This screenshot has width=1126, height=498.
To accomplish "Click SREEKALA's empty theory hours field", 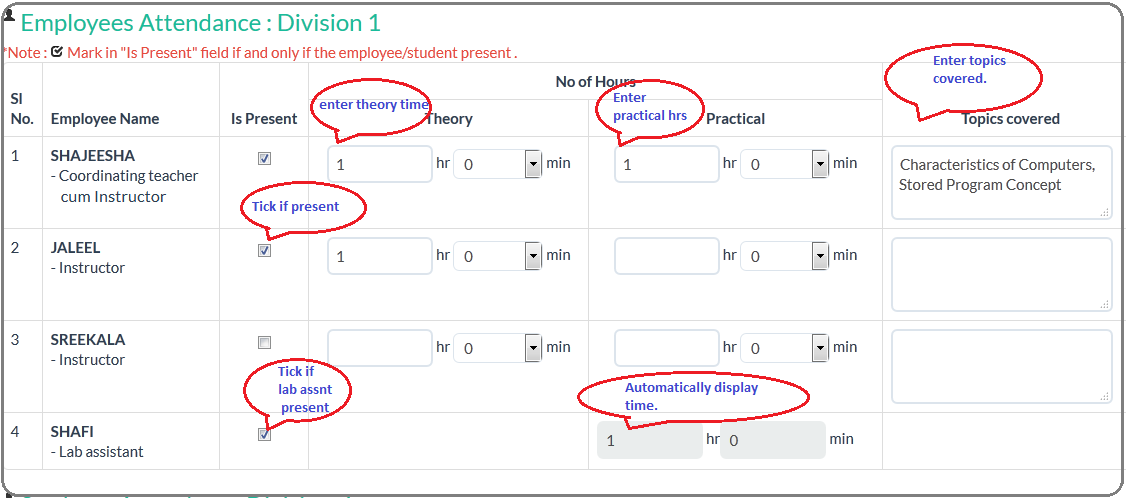I will point(380,348).
